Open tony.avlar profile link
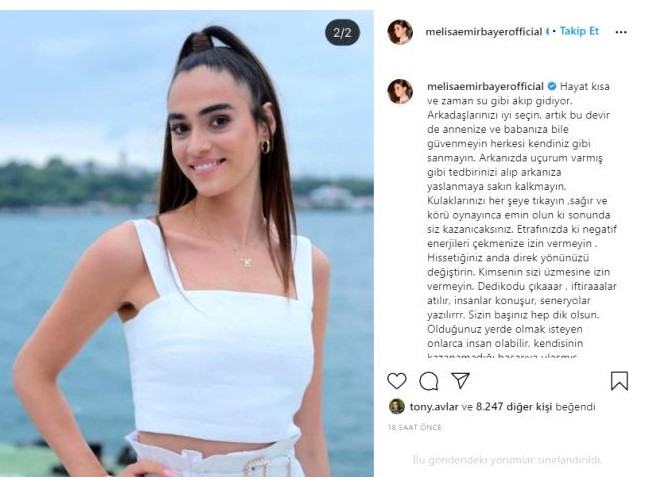 [434, 407]
